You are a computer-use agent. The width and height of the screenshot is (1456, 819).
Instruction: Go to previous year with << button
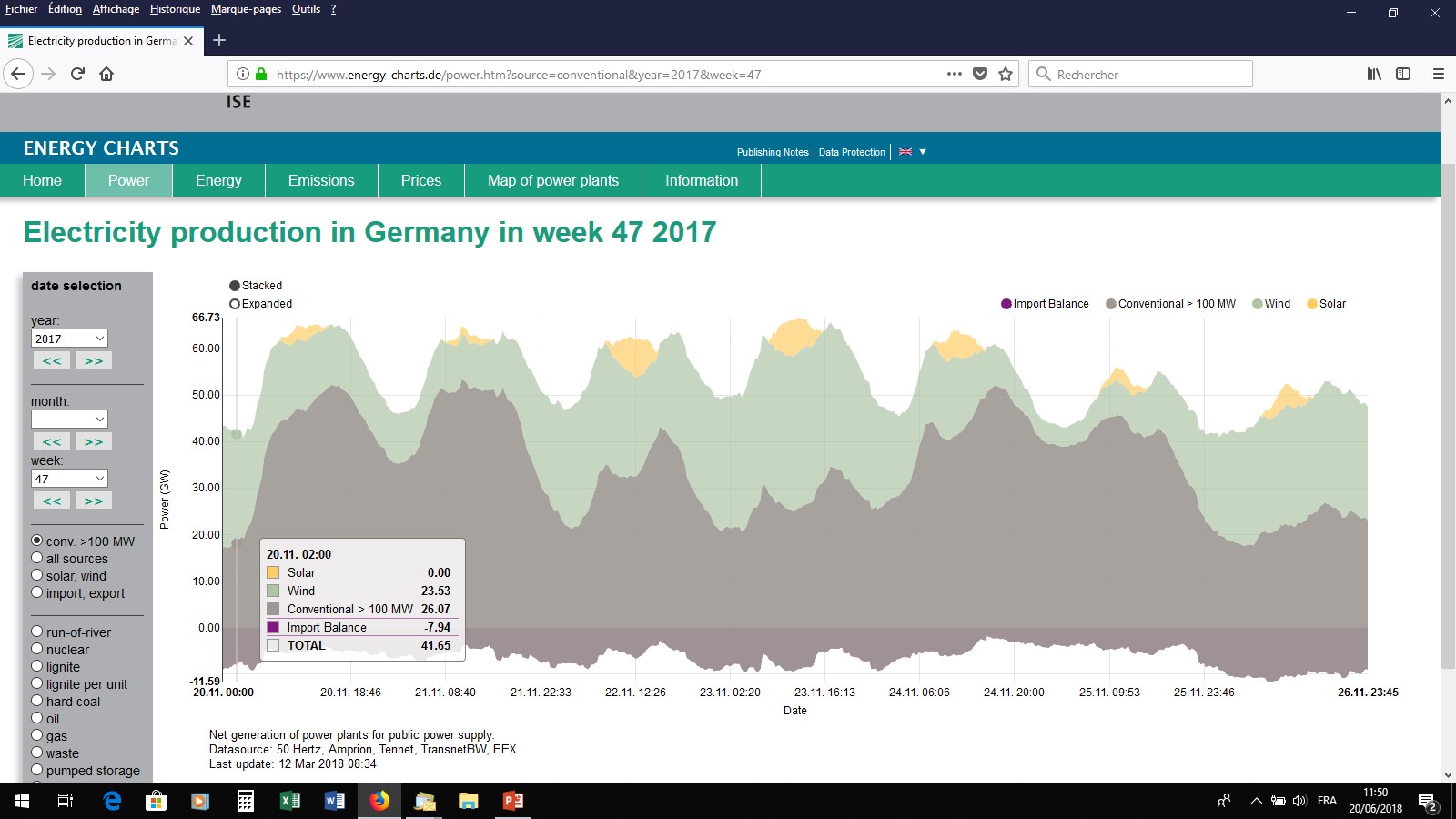(52, 360)
